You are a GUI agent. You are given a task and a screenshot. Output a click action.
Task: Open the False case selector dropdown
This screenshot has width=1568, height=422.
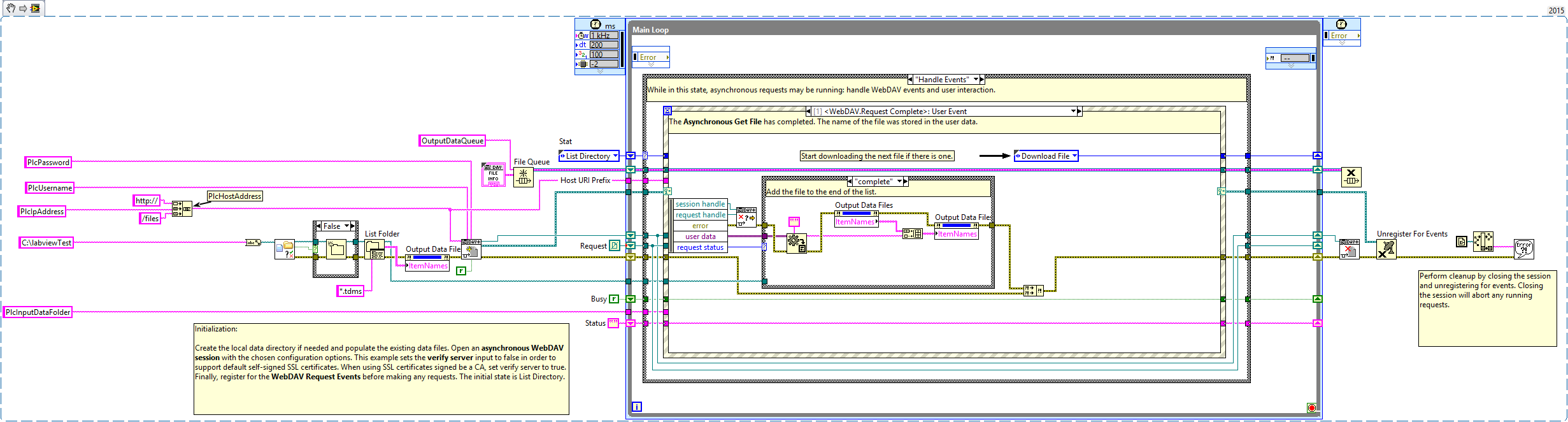(347, 226)
